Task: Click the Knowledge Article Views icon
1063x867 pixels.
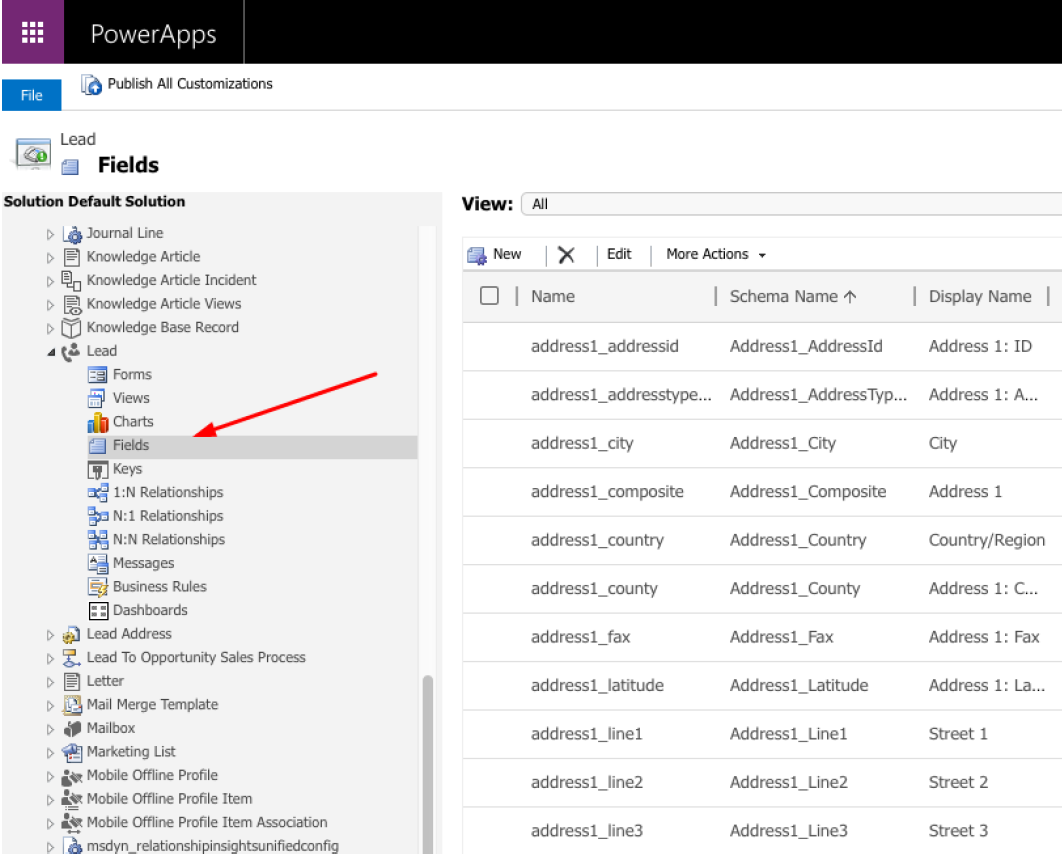Action: point(72,304)
